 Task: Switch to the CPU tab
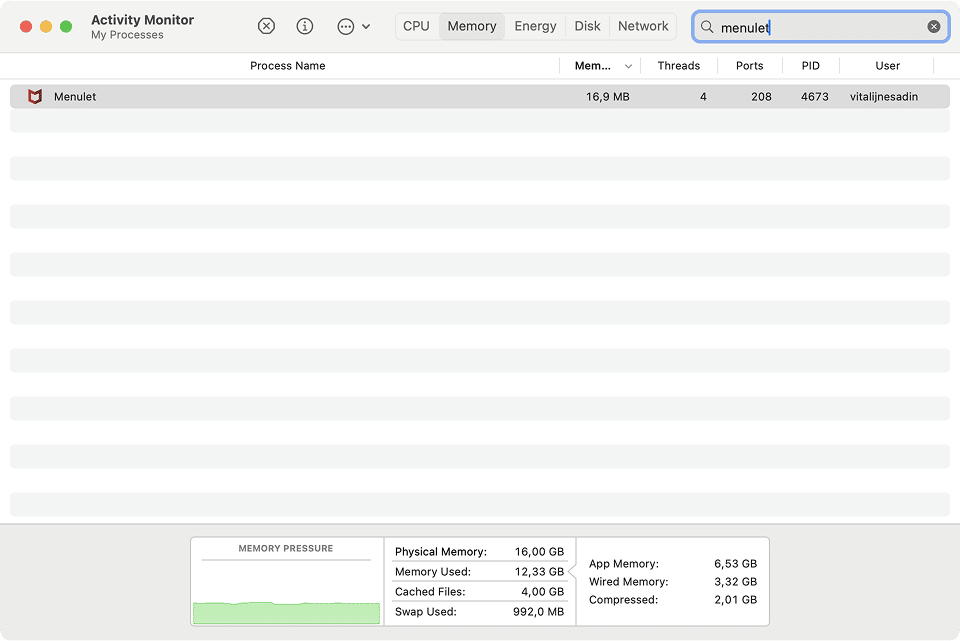(416, 26)
